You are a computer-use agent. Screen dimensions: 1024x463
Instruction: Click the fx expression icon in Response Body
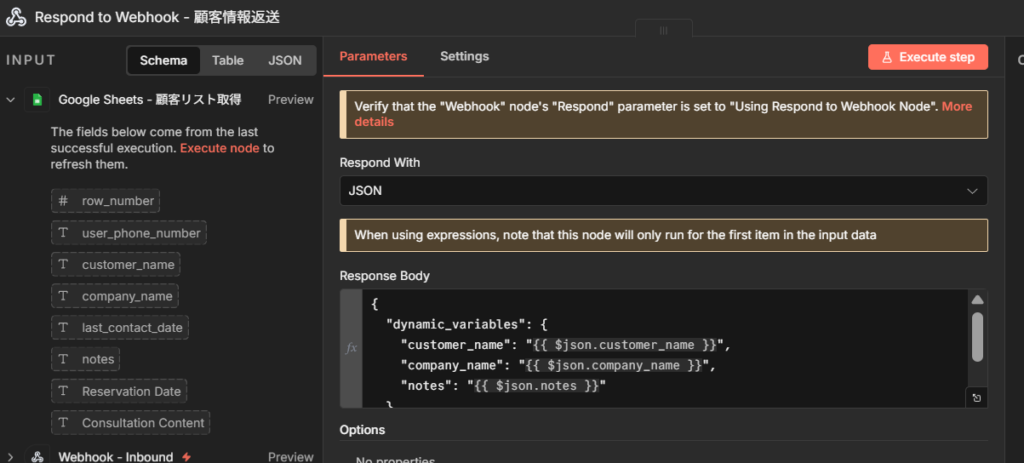(351, 349)
